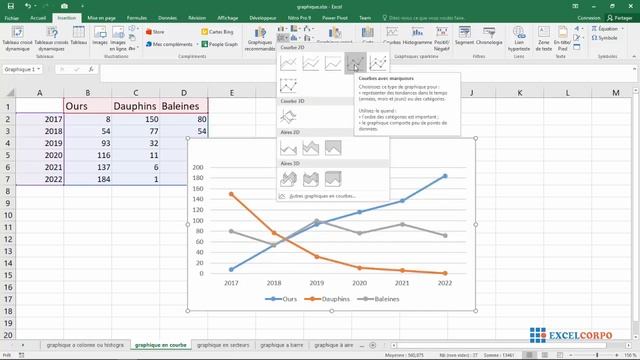Expand Mes compléments dropdown arrow
This screenshot has height=360, width=640.
click(197, 44)
